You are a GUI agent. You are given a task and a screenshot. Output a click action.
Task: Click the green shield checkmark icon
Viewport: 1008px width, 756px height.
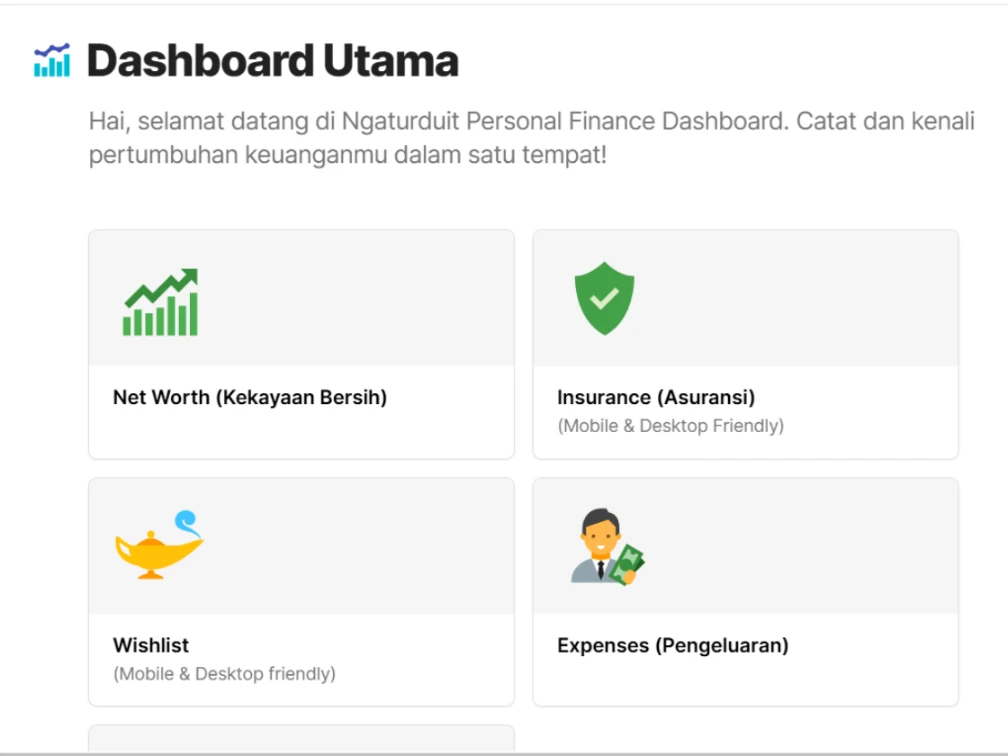(x=604, y=299)
